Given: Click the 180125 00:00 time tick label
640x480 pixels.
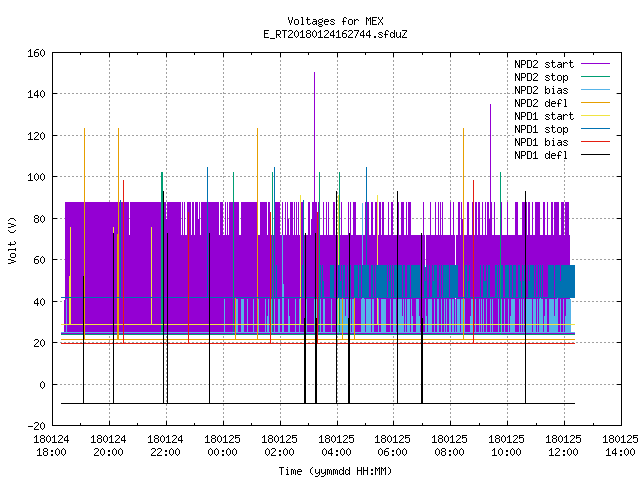Looking at the screenshot, I should pyautogui.click(x=222, y=446).
